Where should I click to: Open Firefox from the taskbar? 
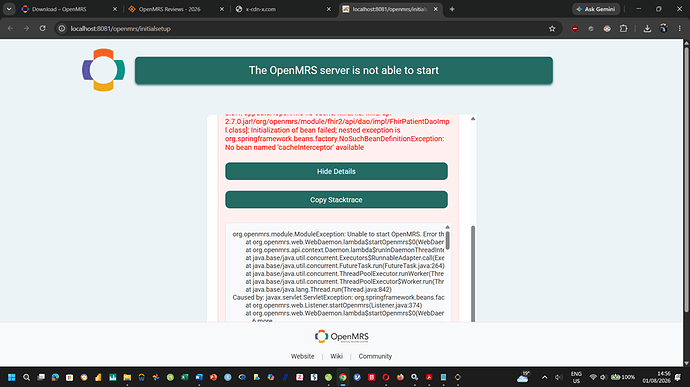coord(400,377)
